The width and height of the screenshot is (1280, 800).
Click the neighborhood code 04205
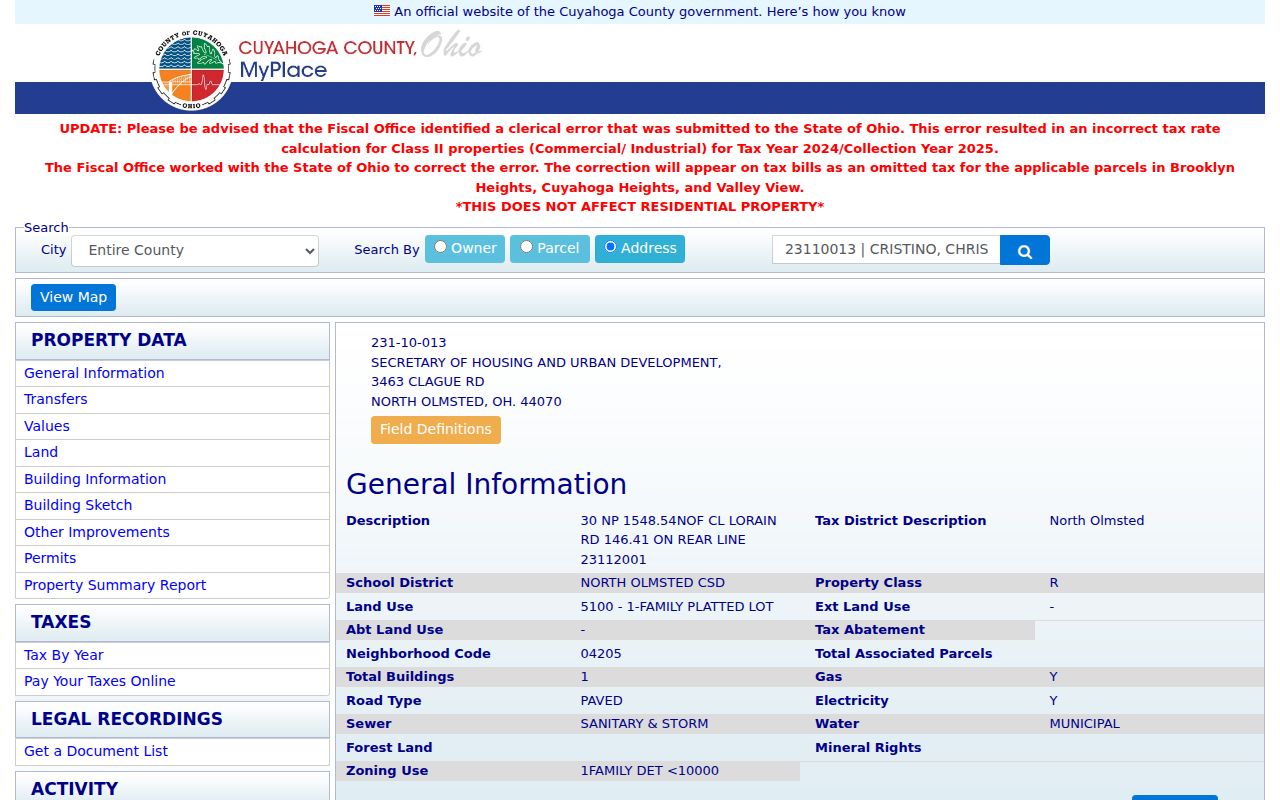pos(601,654)
